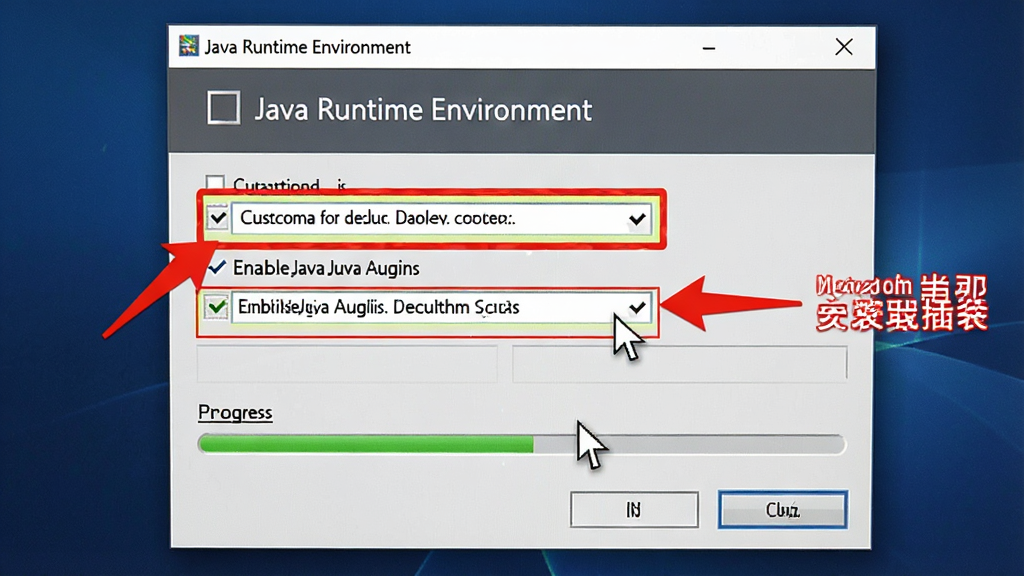This screenshot has width=1024, height=576.
Task: Click the Enable Java Juva Augins text
Action: coord(326,268)
